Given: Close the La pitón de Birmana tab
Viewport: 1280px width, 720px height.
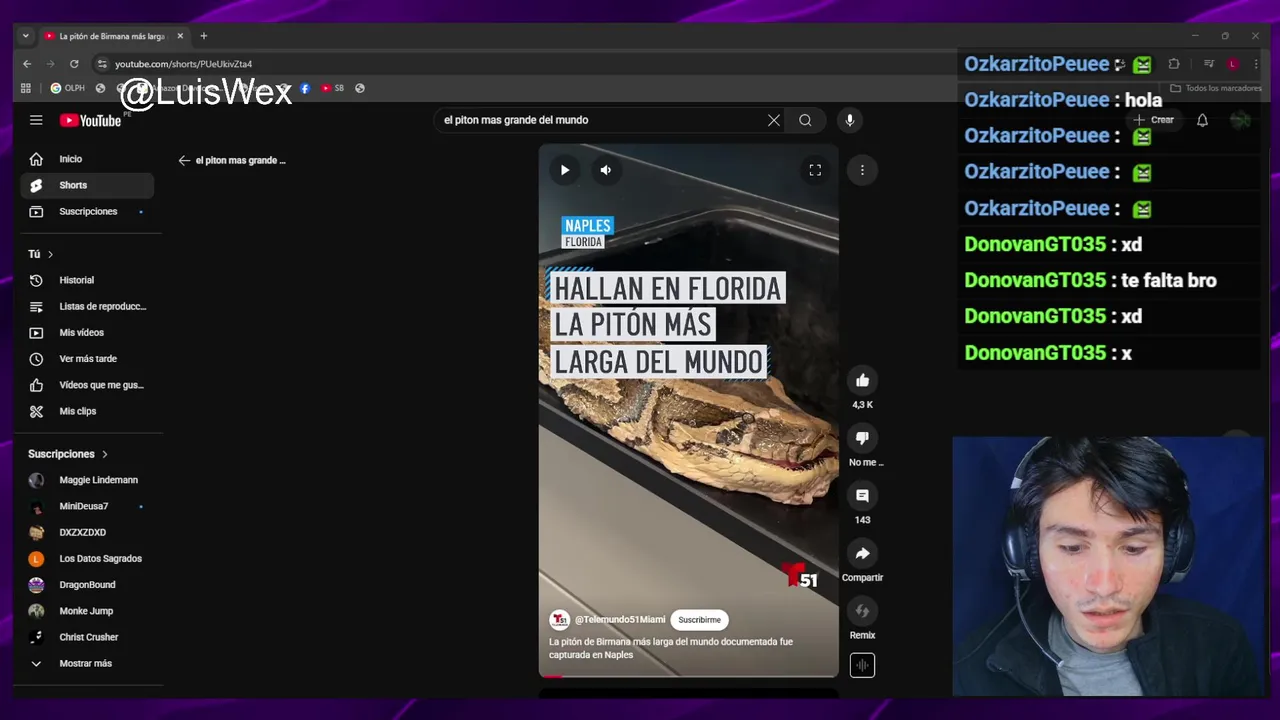Looking at the screenshot, I should (x=180, y=36).
